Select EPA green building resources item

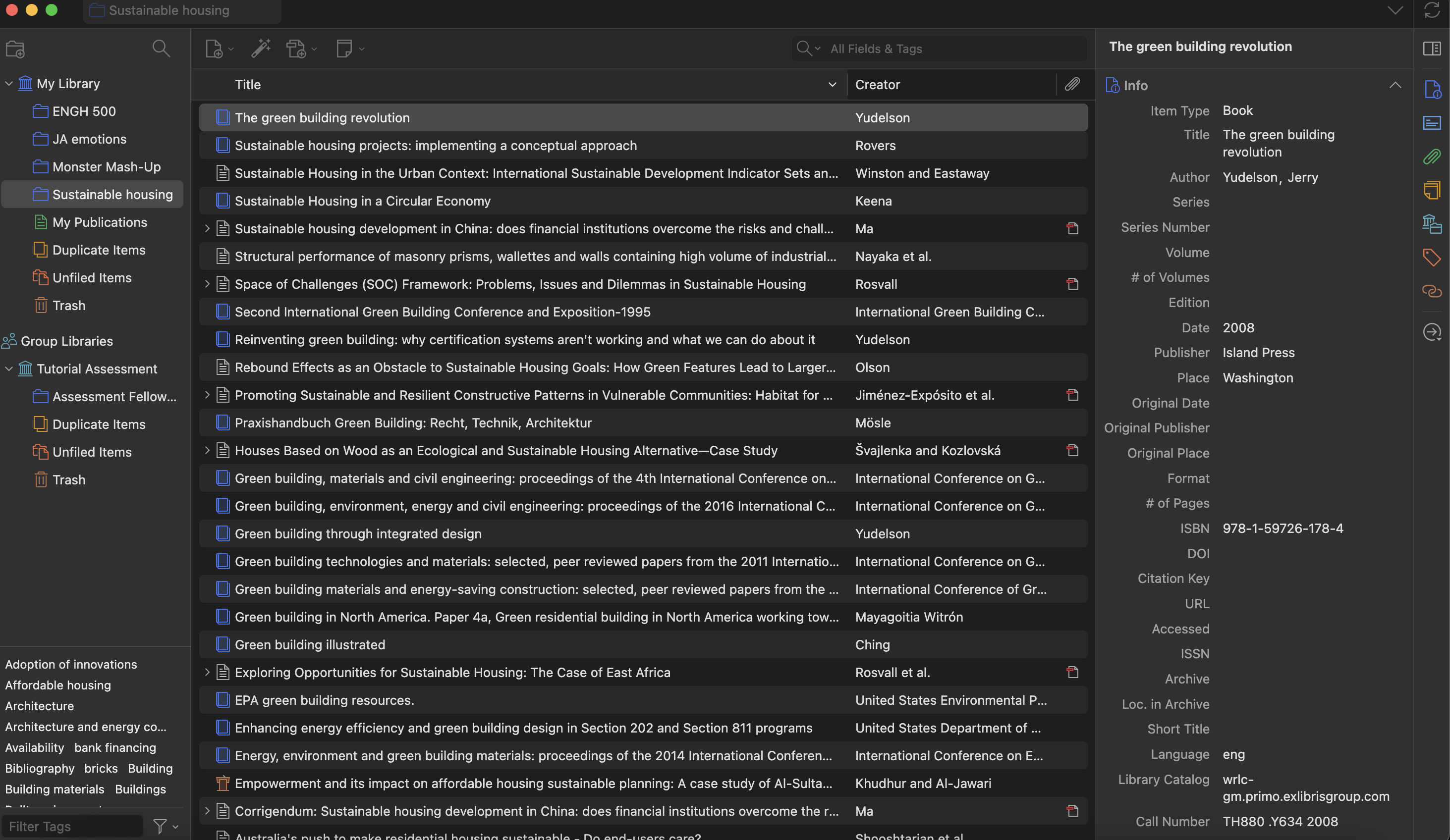click(x=643, y=700)
